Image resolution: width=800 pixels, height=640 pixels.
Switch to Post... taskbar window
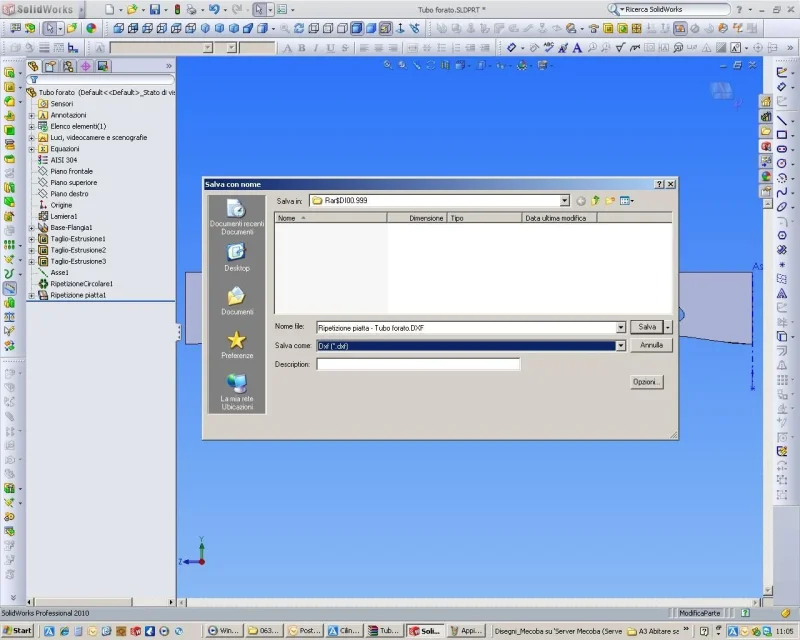(x=305, y=631)
